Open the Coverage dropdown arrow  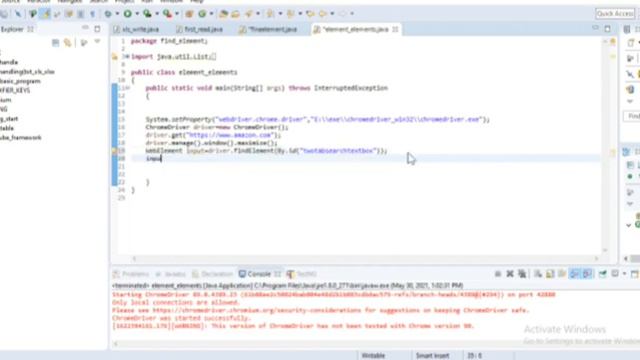[x=157, y=14]
